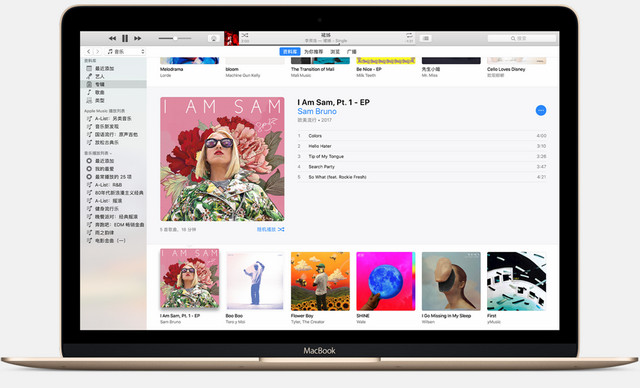Click 随机播放 to shuffle the album
Screen dimensions: 640x388
(270, 230)
